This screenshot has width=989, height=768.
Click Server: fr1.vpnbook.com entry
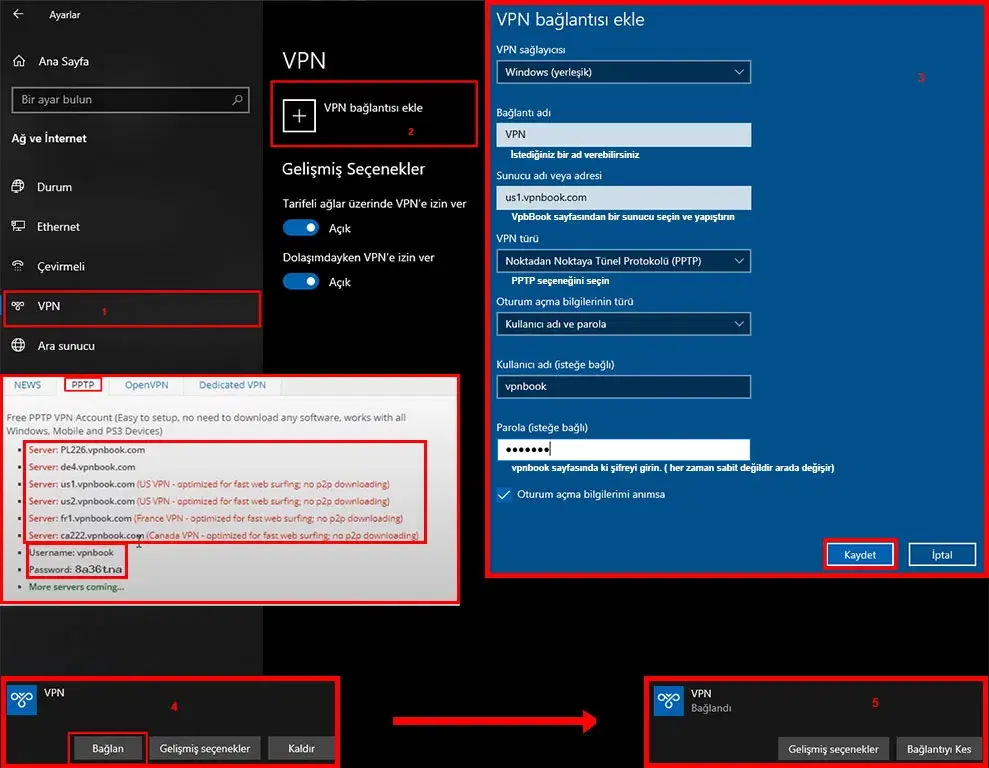pyautogui.click(x=216, y=518)
